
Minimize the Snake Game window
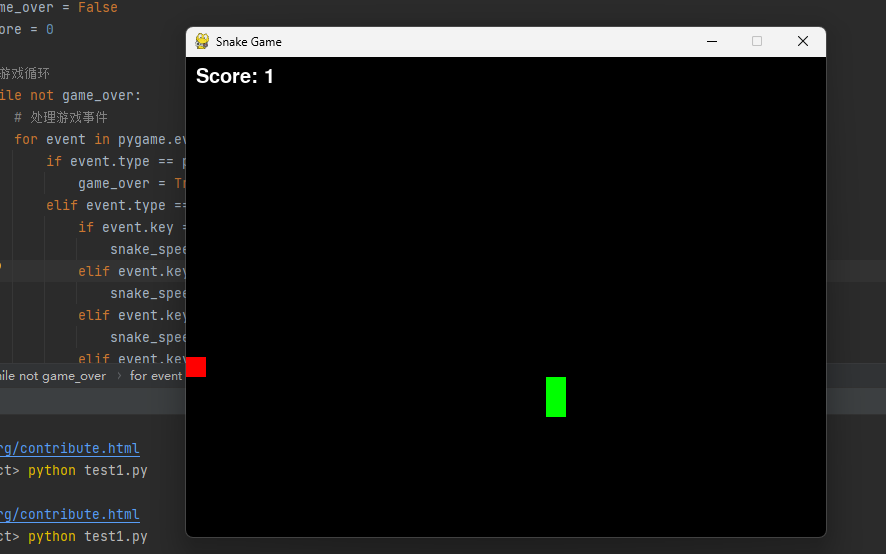tap(712, 41)
